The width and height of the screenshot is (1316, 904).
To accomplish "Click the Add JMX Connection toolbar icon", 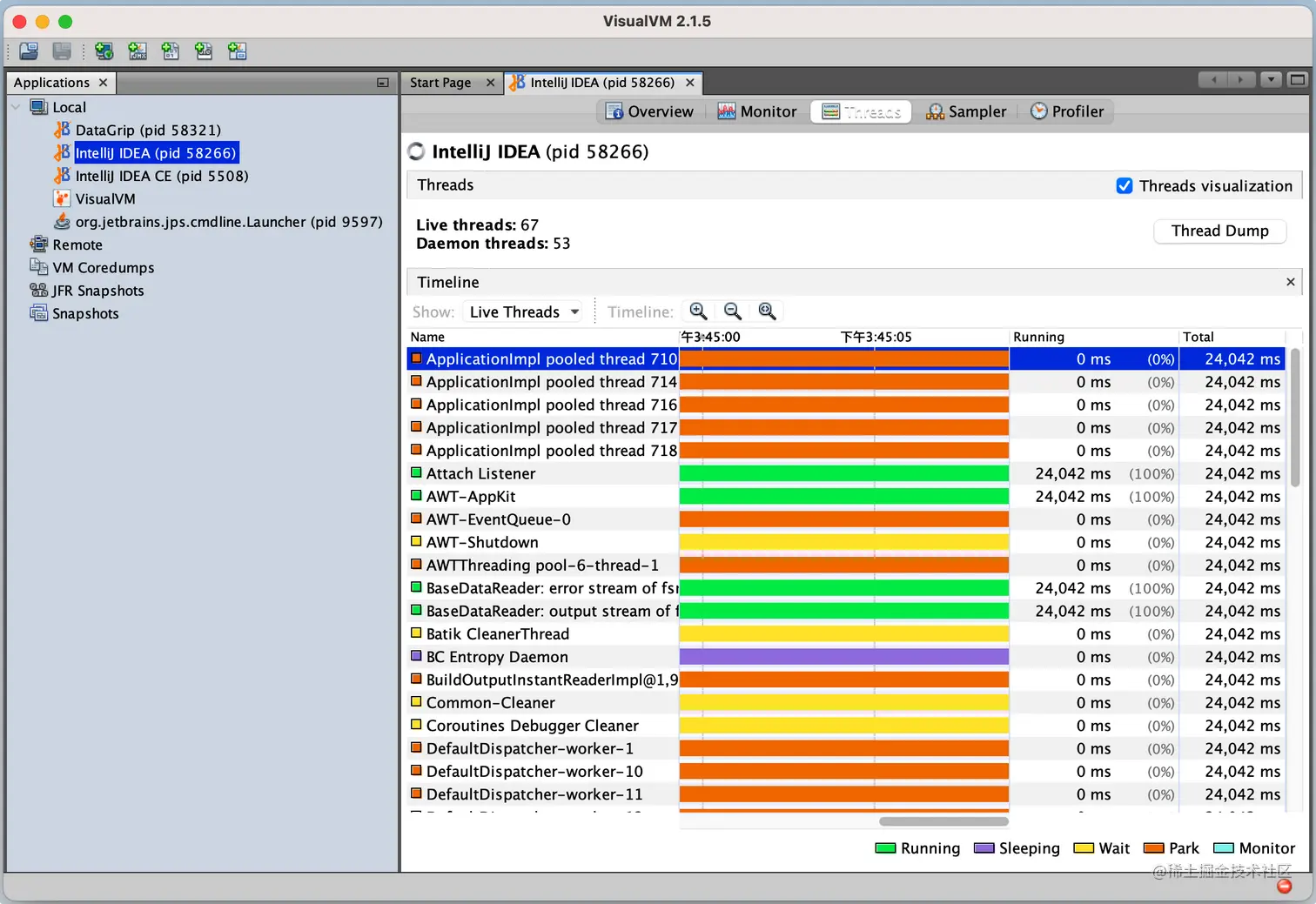I will 138,51.
